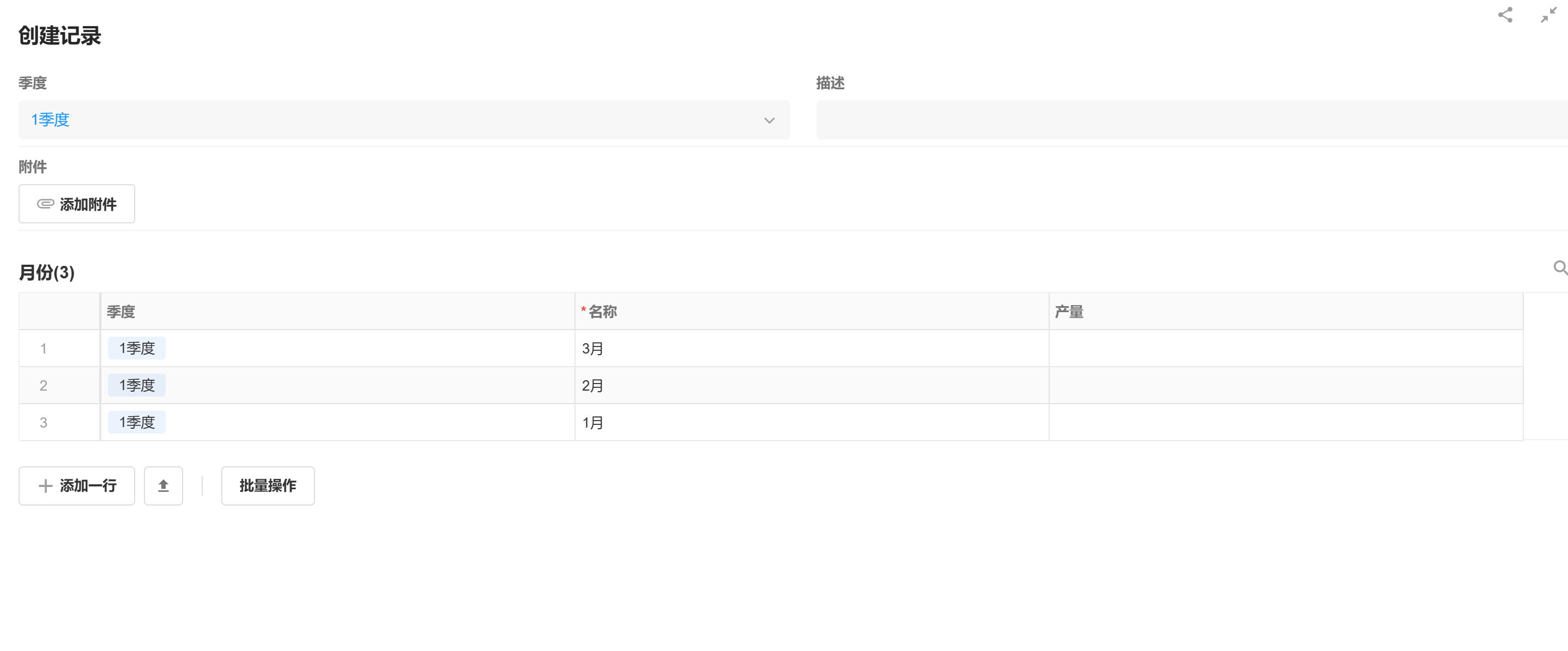Image resolution: width=1568 pixels, height=651 pixels.
Task: Click the paperclip 添加附件 button
Action: coord(77,204)
